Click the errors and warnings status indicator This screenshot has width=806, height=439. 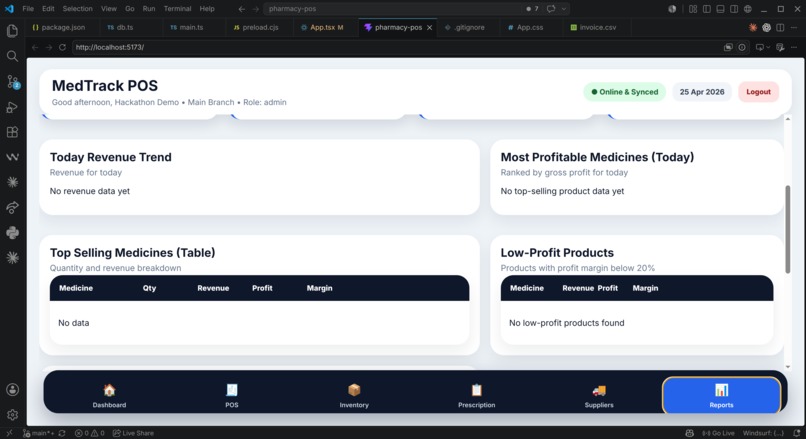[x=89, y=433]
